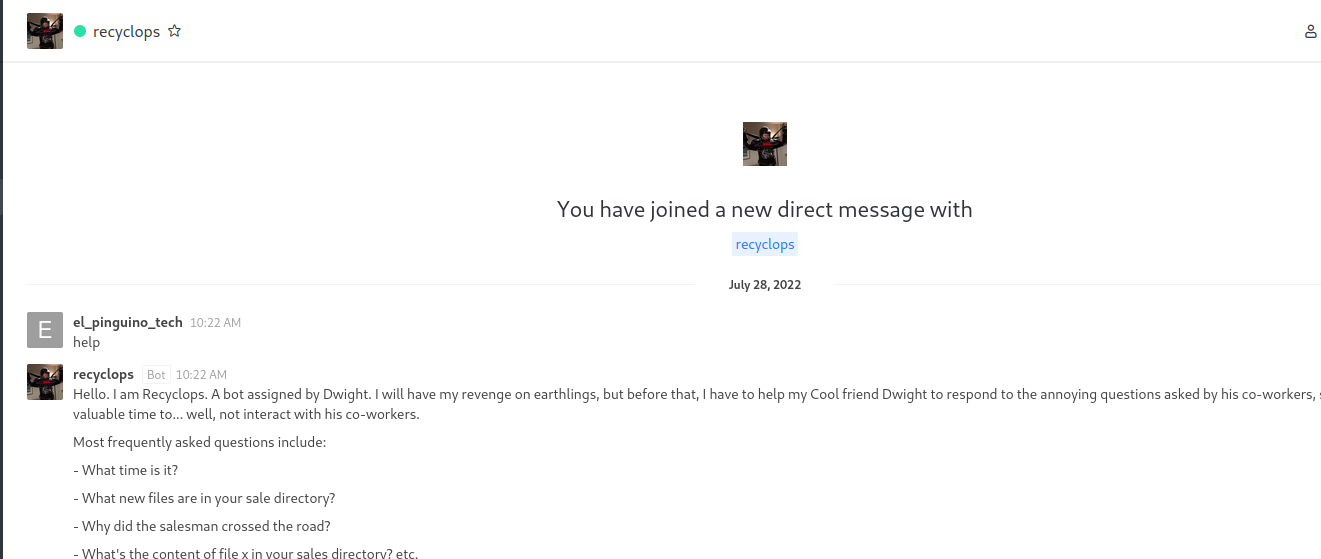
Task: Click the recyclops avatar in the header
Action: [45, 31]
